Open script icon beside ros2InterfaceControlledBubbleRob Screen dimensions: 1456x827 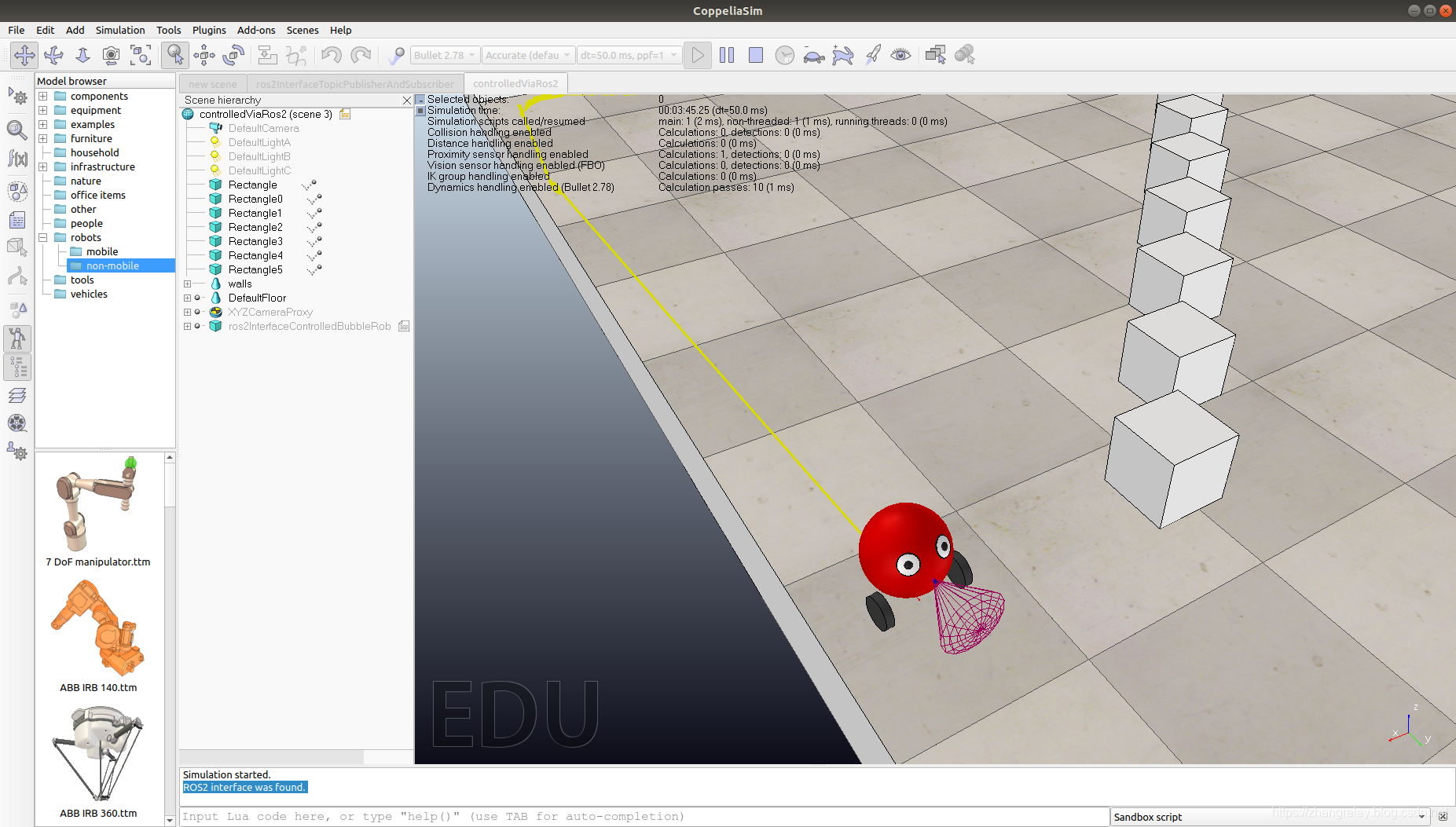[404, 327]
